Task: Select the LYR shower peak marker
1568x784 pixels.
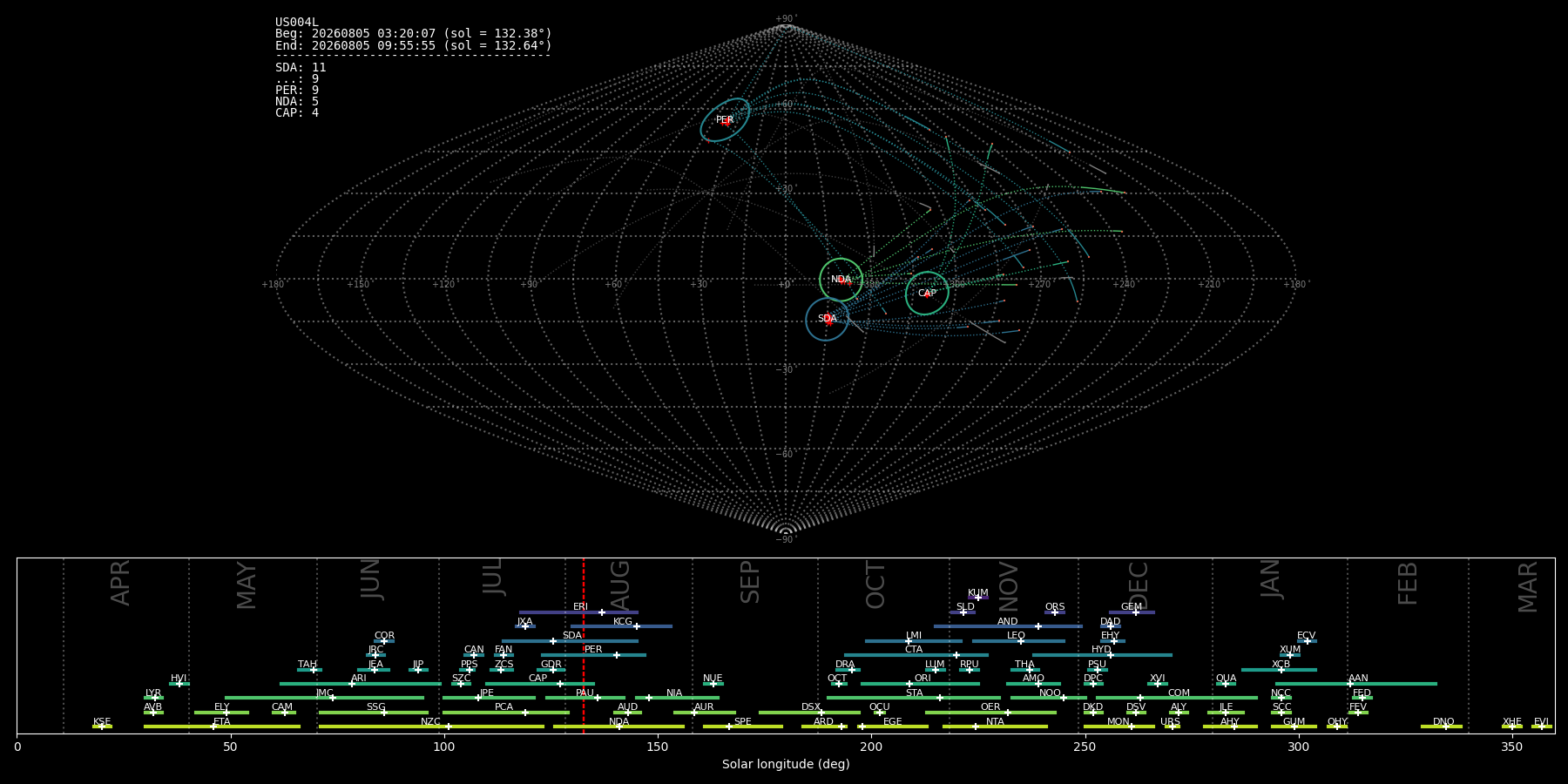Action: [x=155, y=698]
